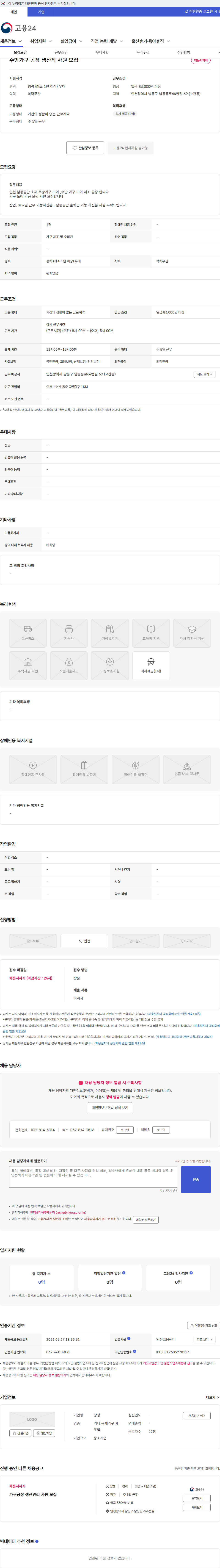The height and width of the screenshot is (1568, 220).
Task: Click the 고용24 logo
Action: coord(19,28)
